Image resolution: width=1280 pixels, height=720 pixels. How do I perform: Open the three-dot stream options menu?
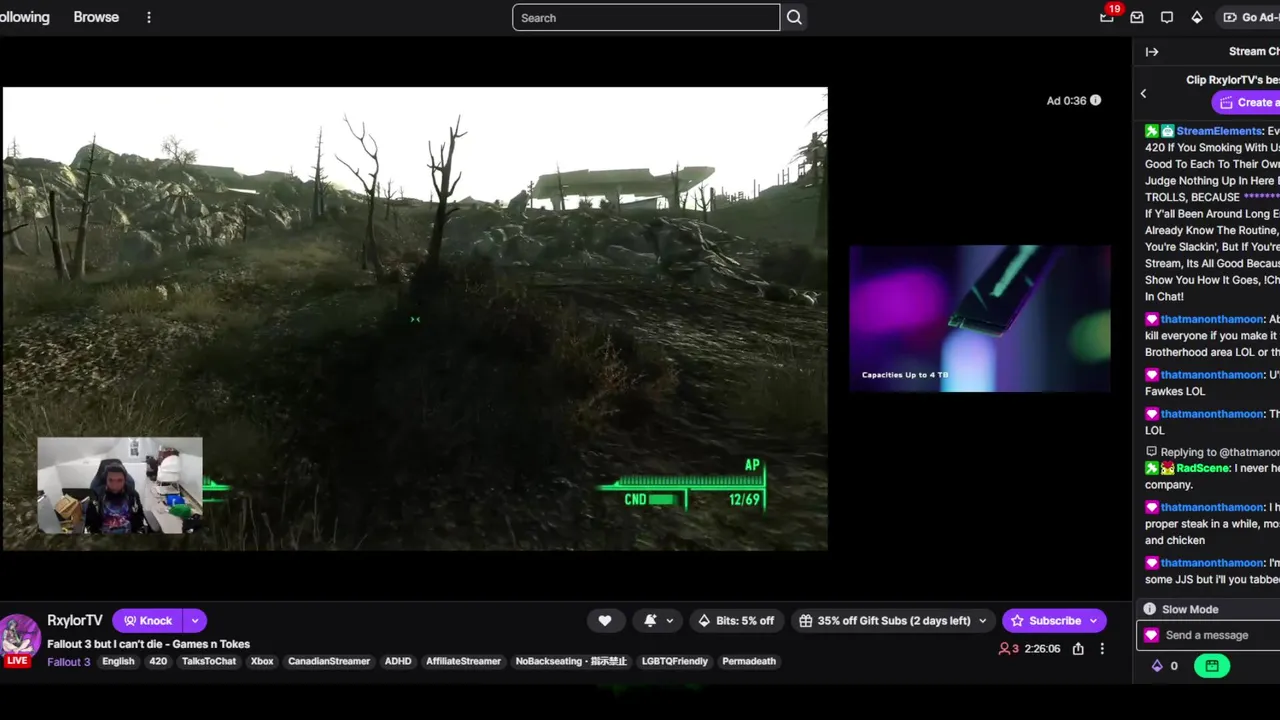(x=1102, y=648)
